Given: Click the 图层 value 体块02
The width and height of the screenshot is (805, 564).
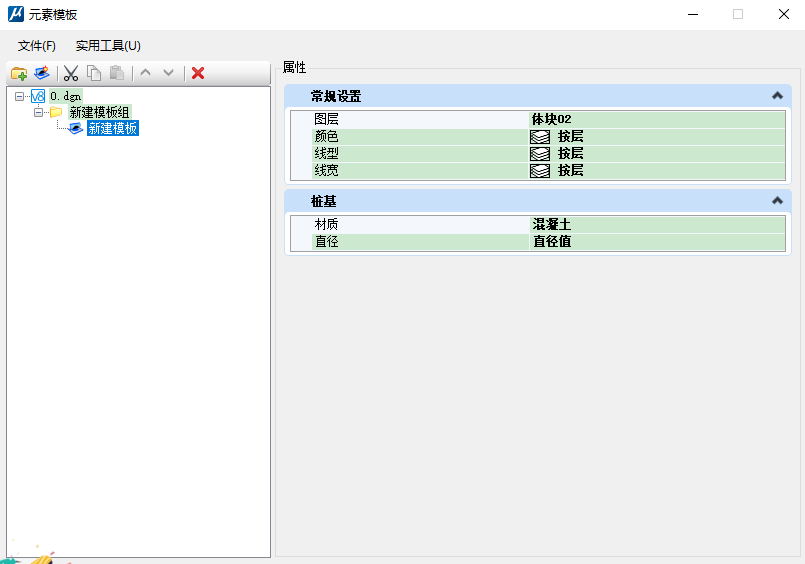Looking at the screenshot, I should click(x=656, y=119).
